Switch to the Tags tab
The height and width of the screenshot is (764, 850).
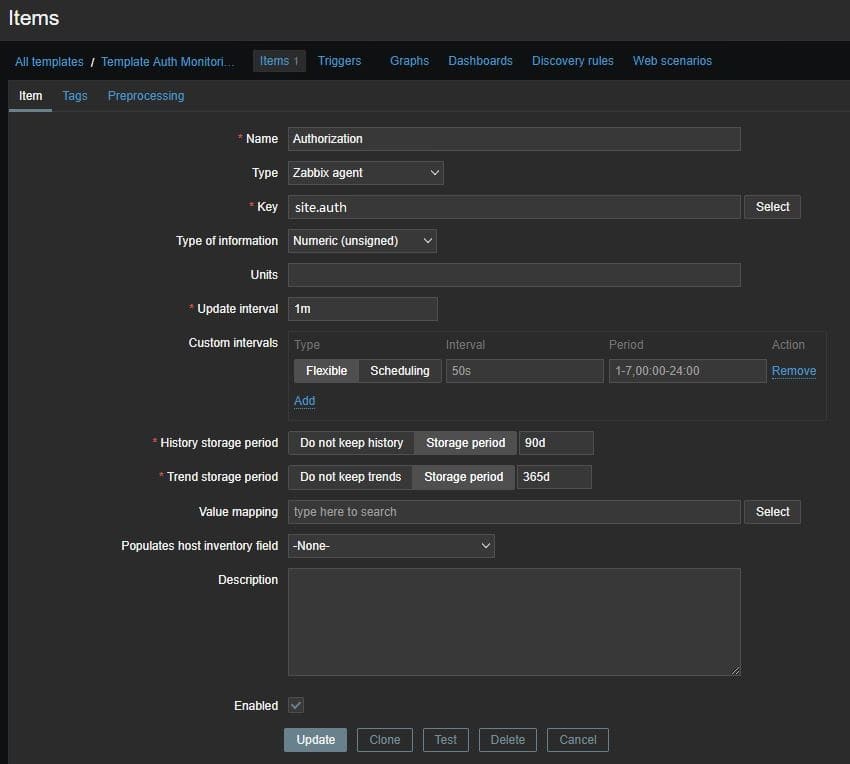coord(75,96)
